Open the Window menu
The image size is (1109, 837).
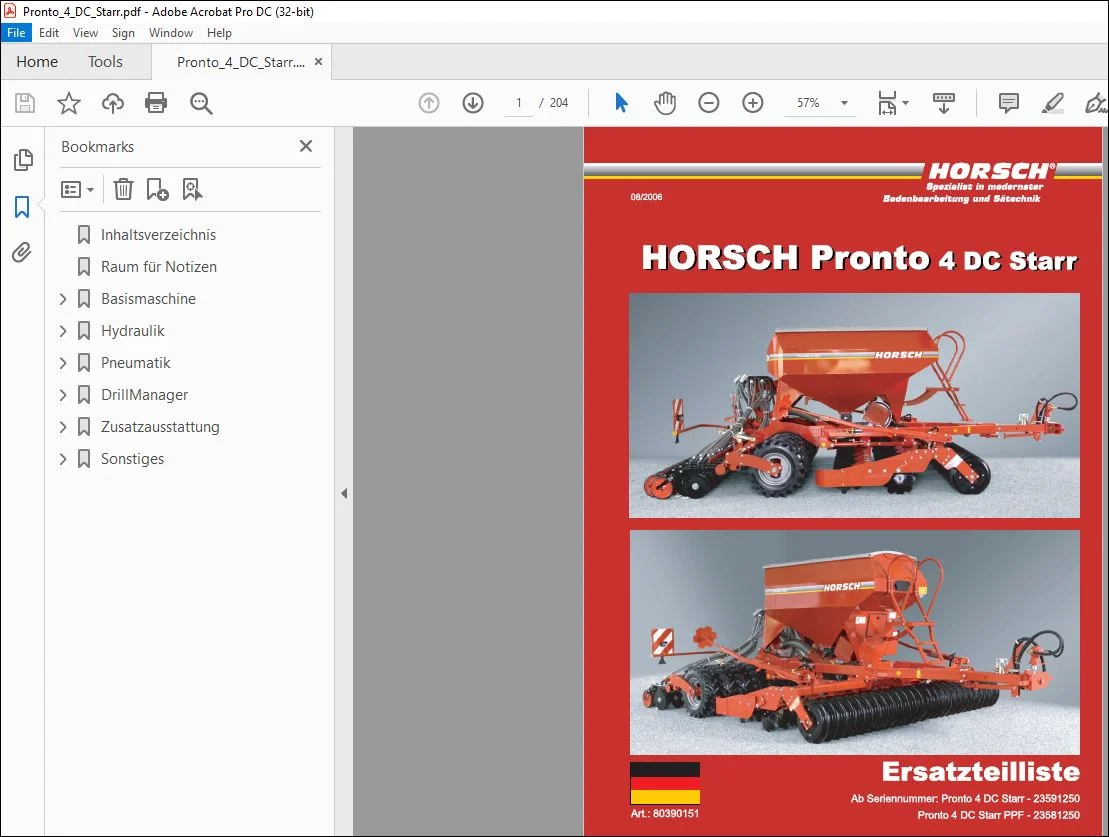click(170, 33)
